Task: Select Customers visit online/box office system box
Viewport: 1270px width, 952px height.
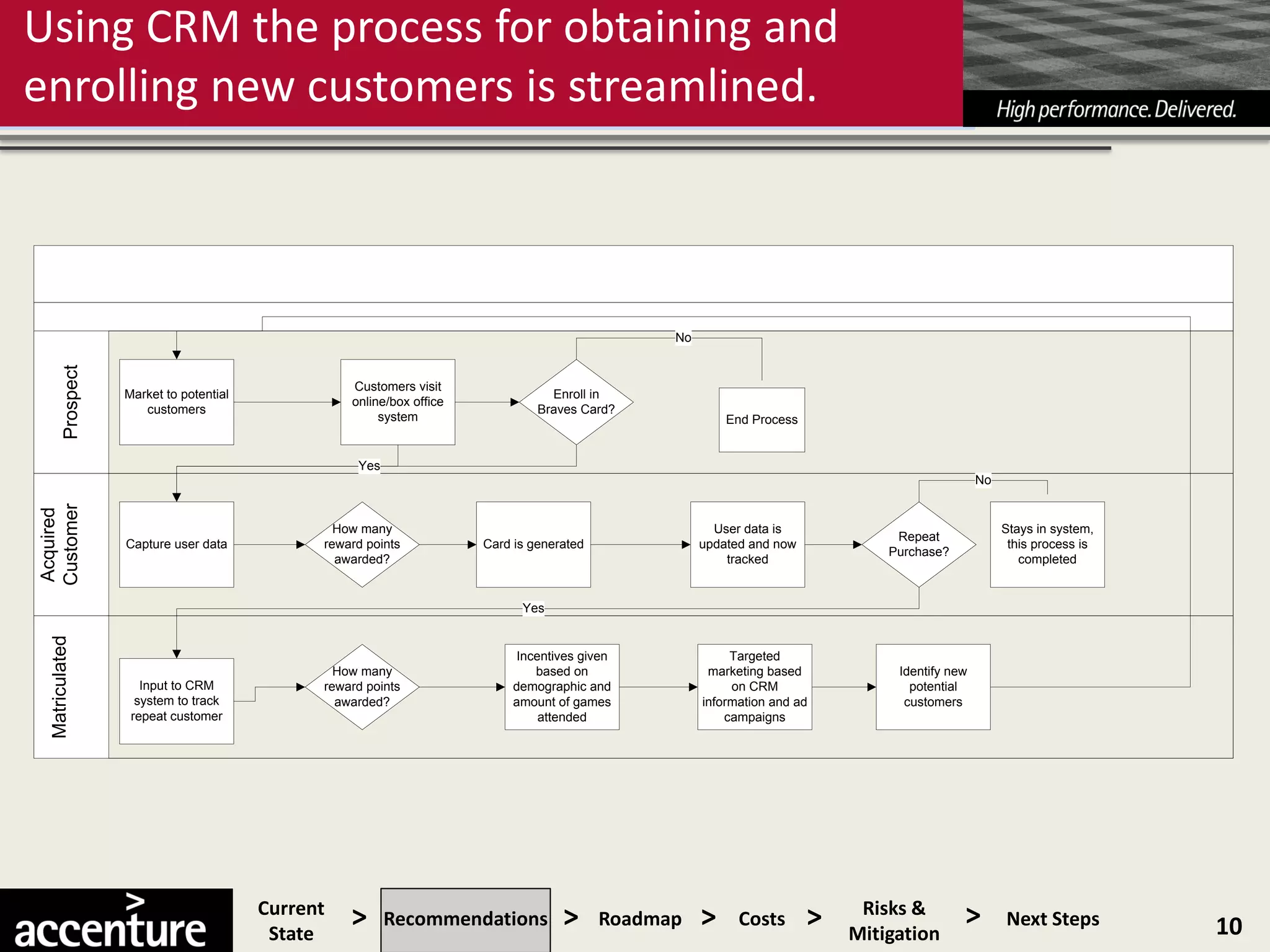Action: click(x=397, y=402)
